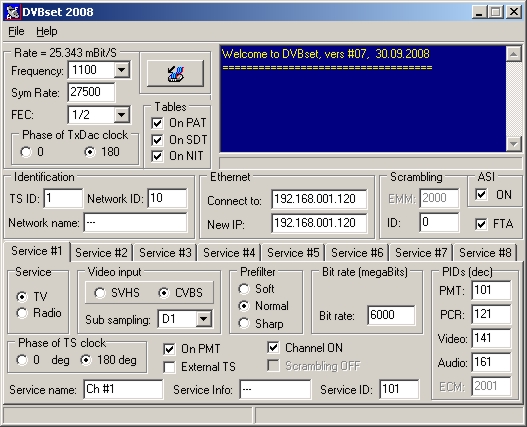Select TxDac clock phase 180
Image resolution: width=527 pixels, height=427 pixels.
(x=90, y=152)
